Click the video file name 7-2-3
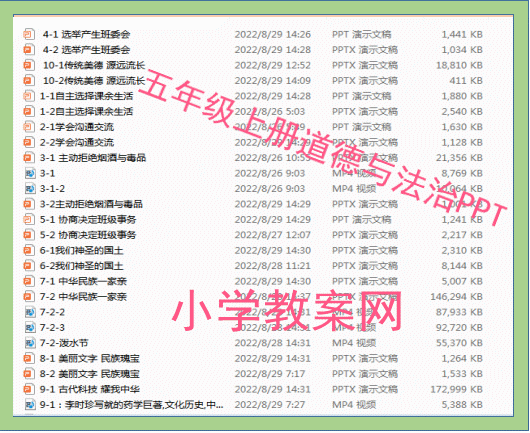 52,328
